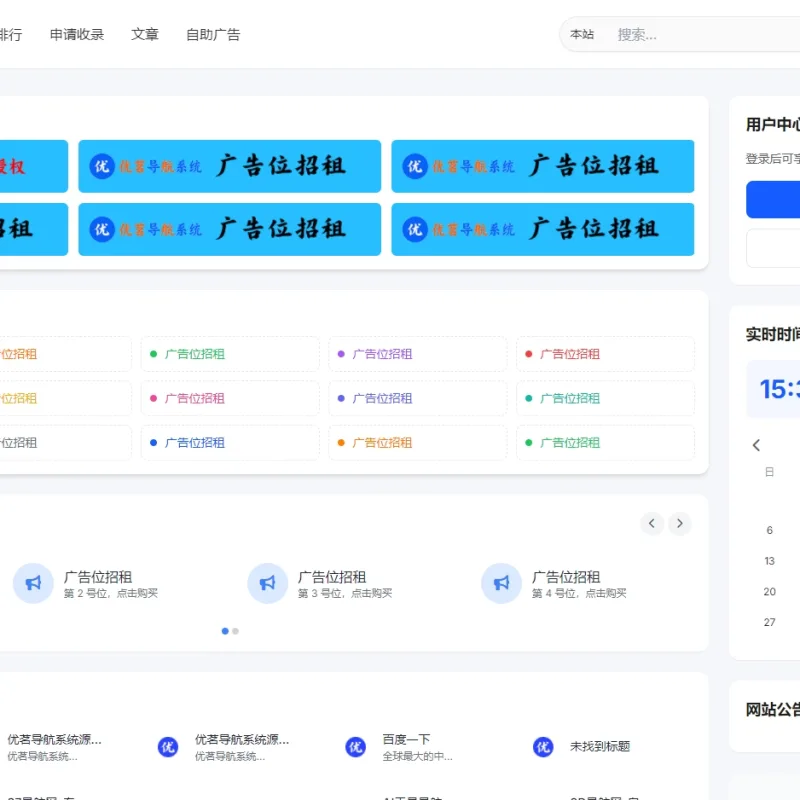Click megaphone icon for 第 3 号位
Viewport: 800px width, 800px height.
coord(267,583)
